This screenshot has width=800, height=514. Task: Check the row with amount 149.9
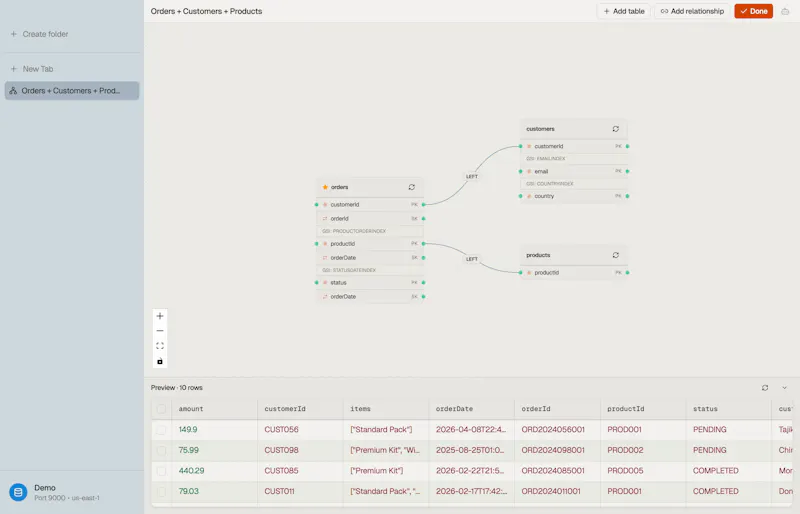[x=161, y=430]
